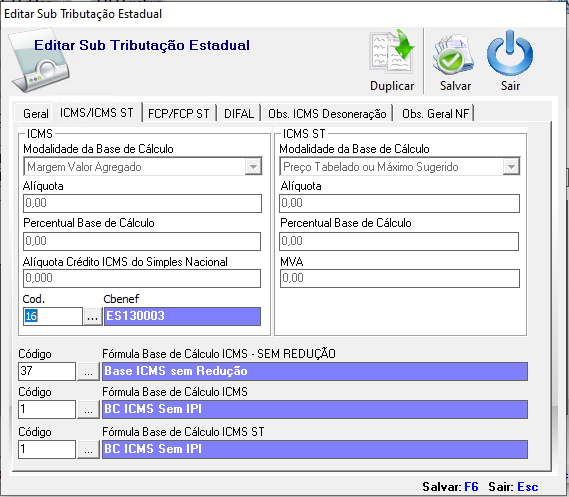Open lookup for Fórmula Base de Cálculo ICMS
This screenshot has height=497, width=569.
[88, 410]
